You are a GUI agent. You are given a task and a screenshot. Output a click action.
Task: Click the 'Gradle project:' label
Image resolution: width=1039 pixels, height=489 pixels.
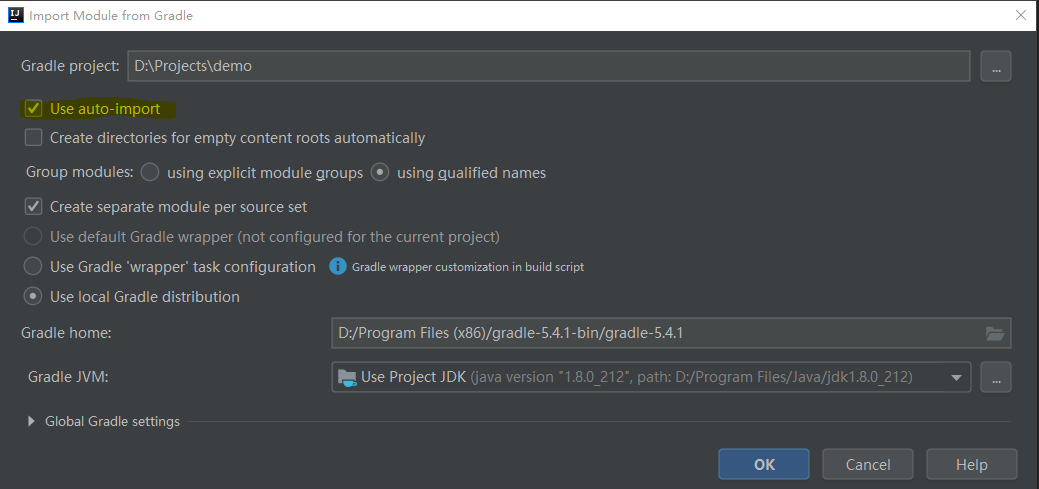[x=70, y=66]
